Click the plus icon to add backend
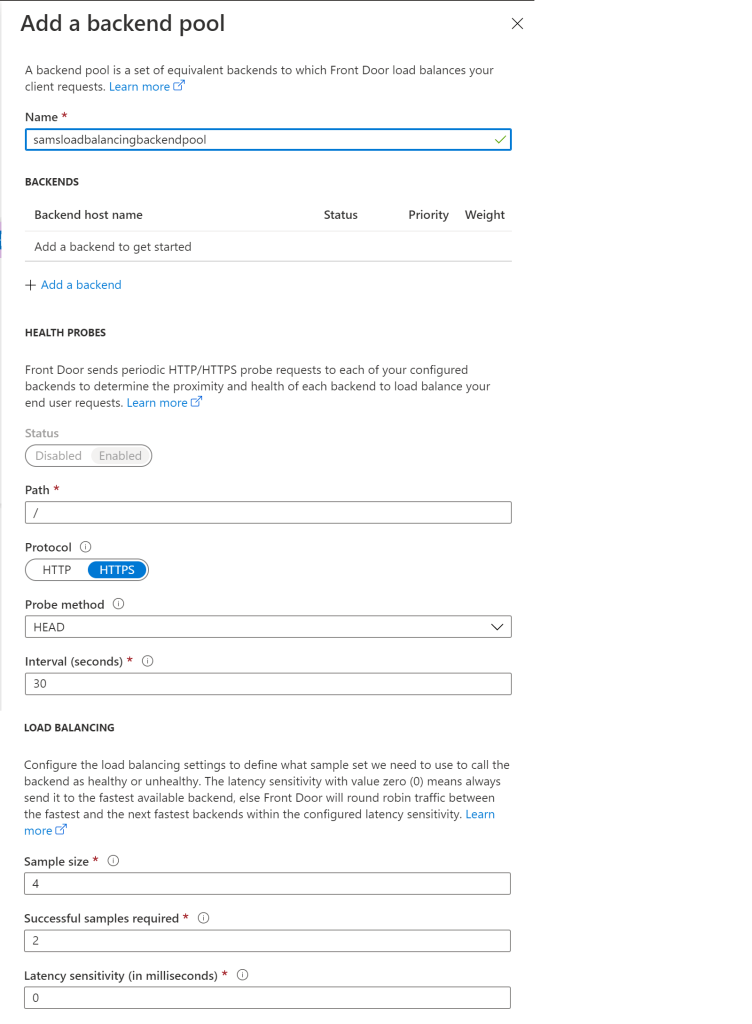The image size is (752, 1024). (30, 285)
